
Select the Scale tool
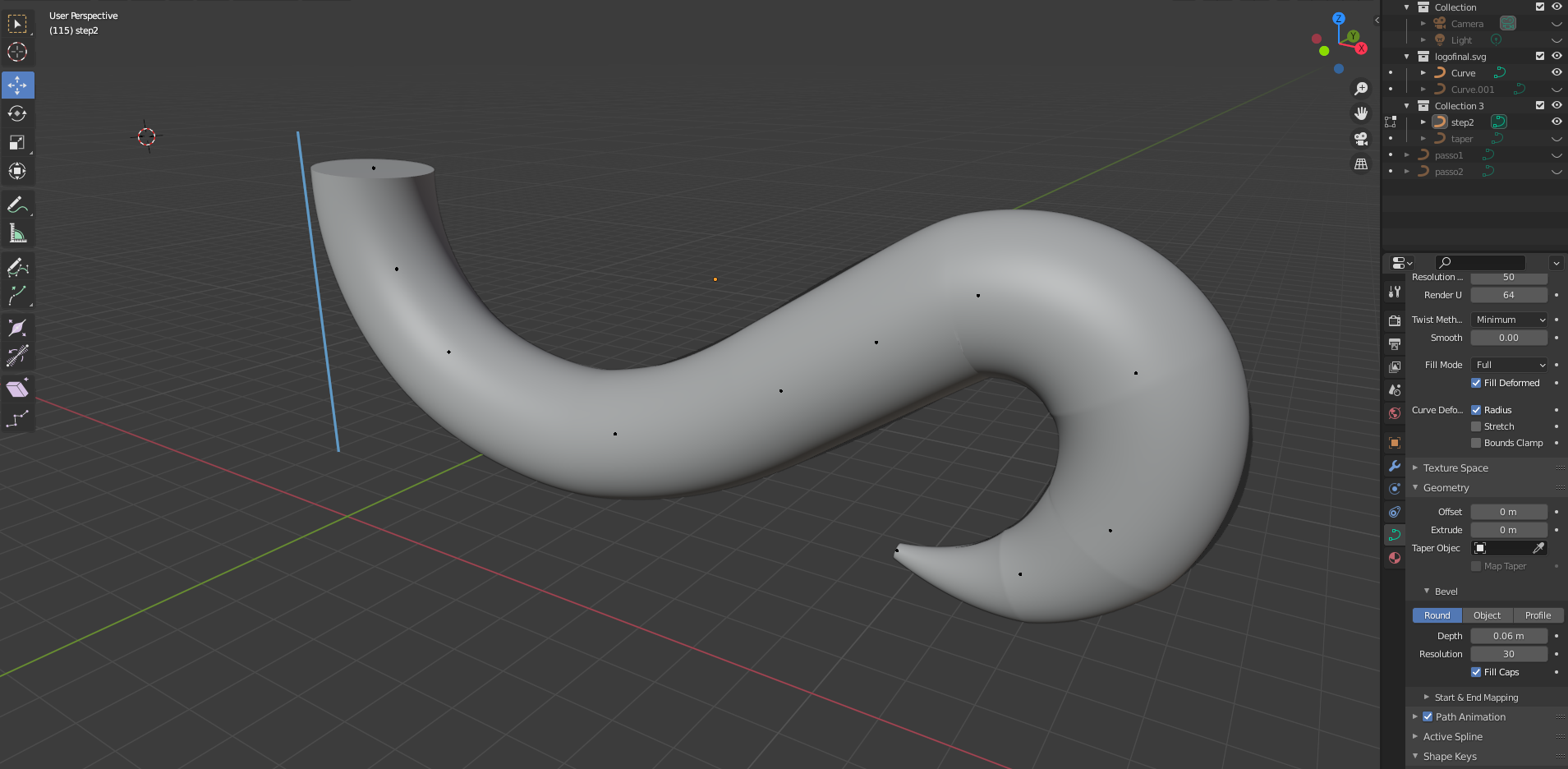point(17,142)
